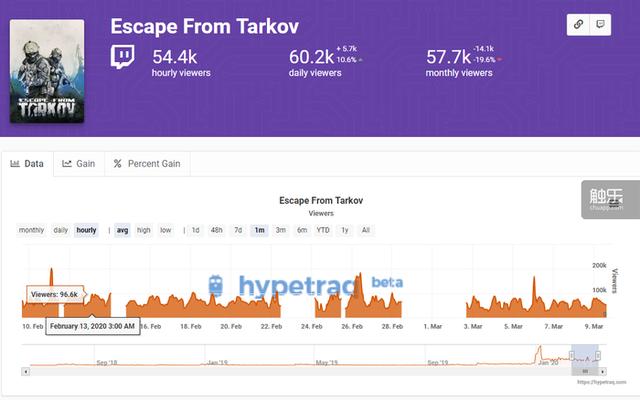The width and height of the screenshot is (640, 400).
Task: Set chart range to 1d
Action: coord(196,230)
